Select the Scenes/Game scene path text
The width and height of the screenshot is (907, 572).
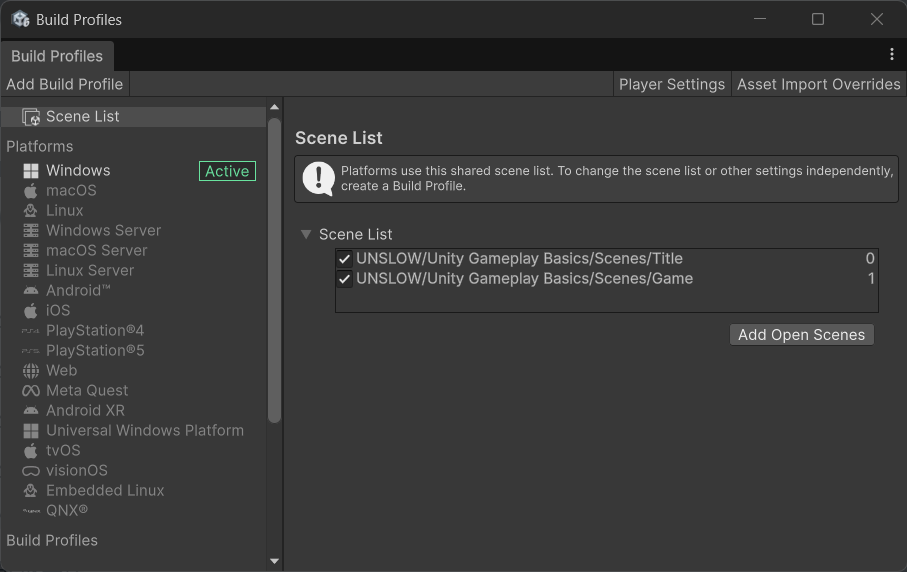click(525, 279)
